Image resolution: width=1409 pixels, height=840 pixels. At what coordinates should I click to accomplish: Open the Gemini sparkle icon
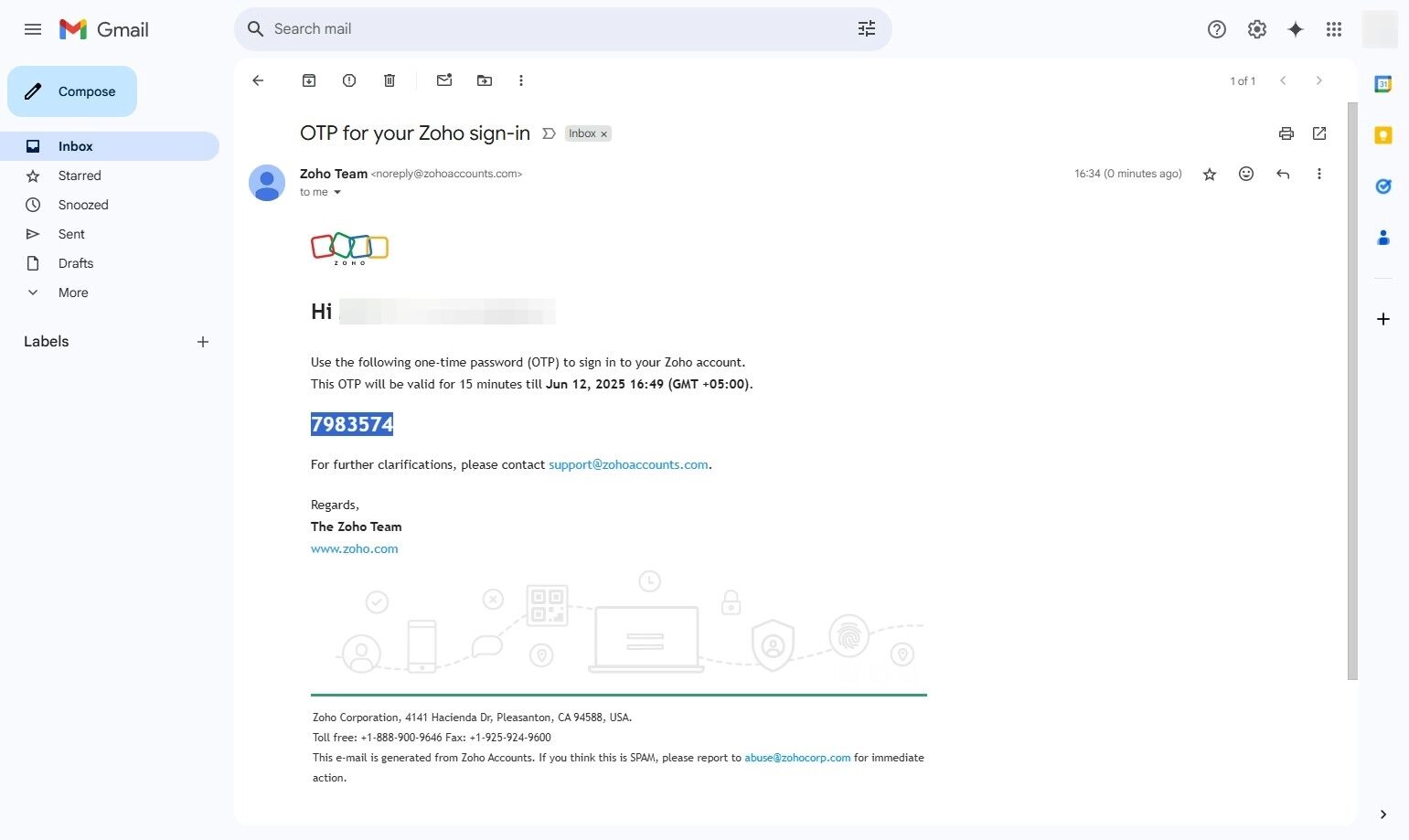[x=1296, y=29]
